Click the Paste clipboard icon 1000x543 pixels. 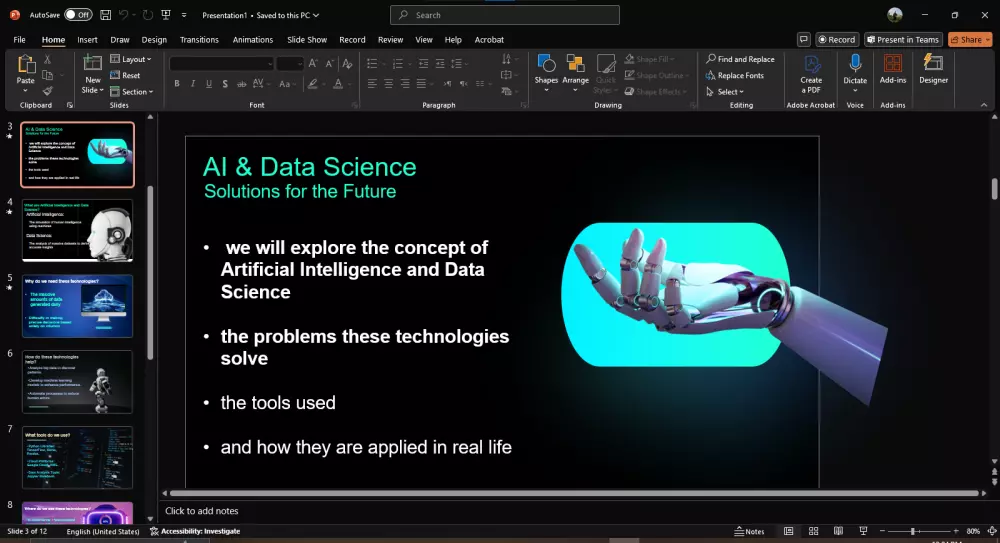coord(26,64)
